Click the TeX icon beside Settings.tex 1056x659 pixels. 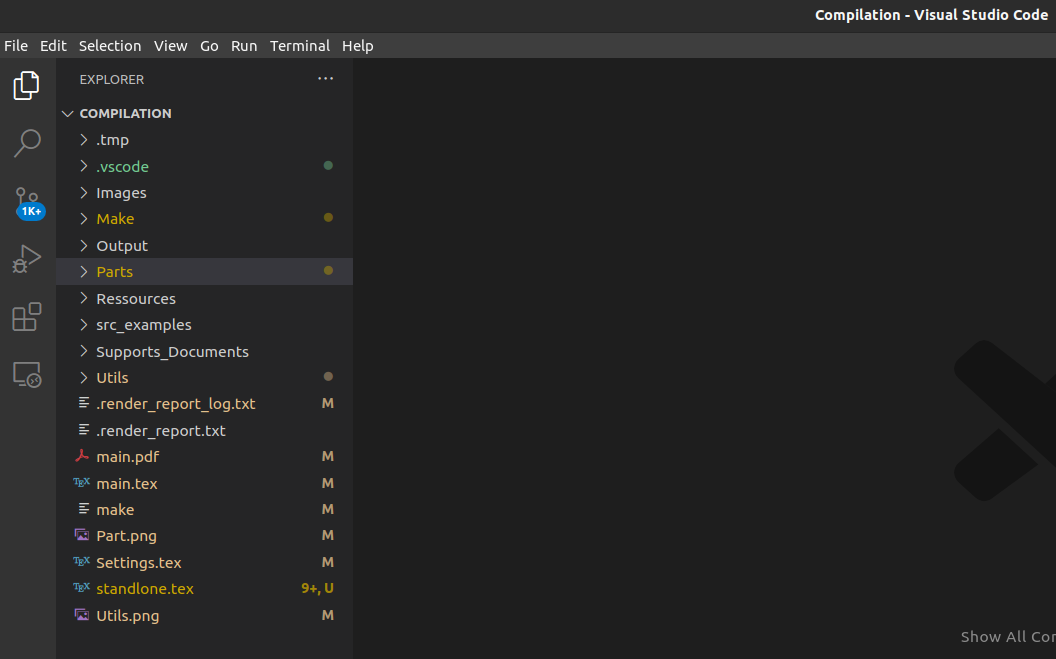coord(81,561)
